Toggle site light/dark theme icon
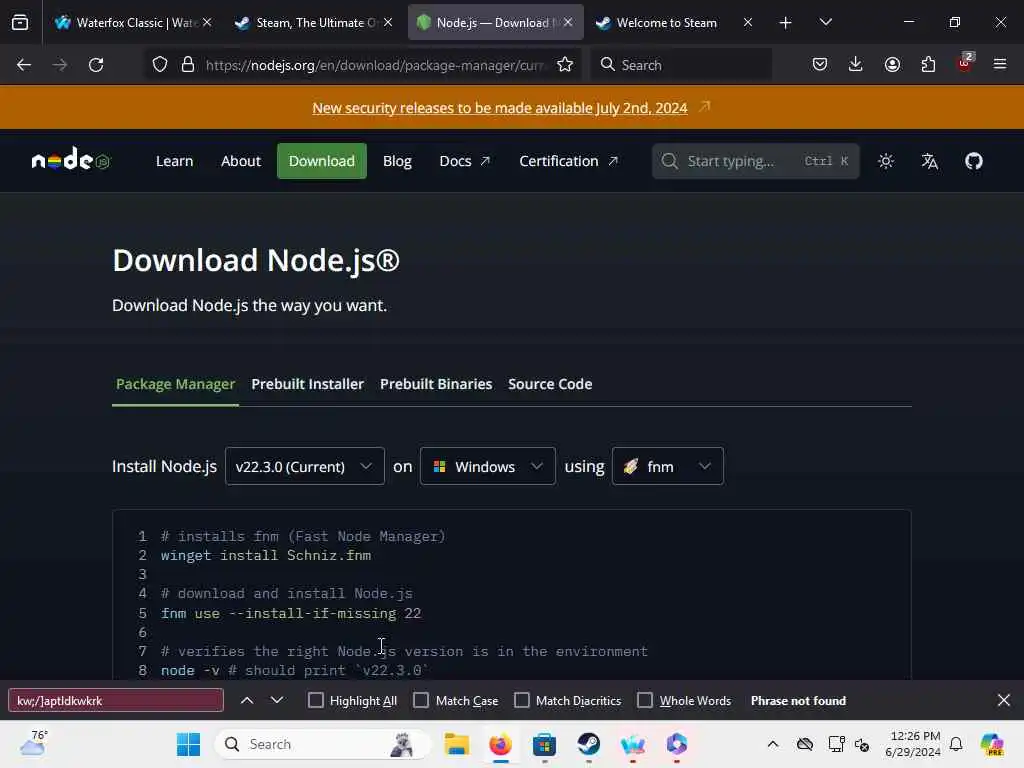The image size is (1024, 768). [886, 161]
